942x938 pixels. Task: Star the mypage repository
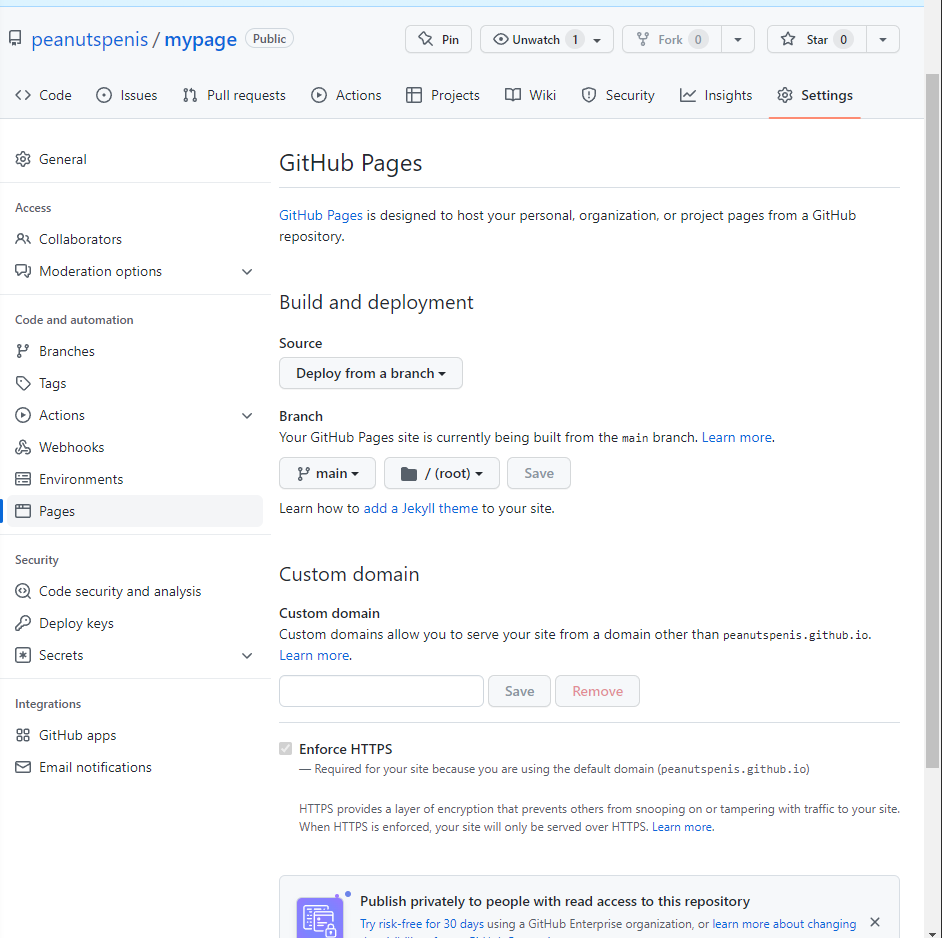point(816,39)
